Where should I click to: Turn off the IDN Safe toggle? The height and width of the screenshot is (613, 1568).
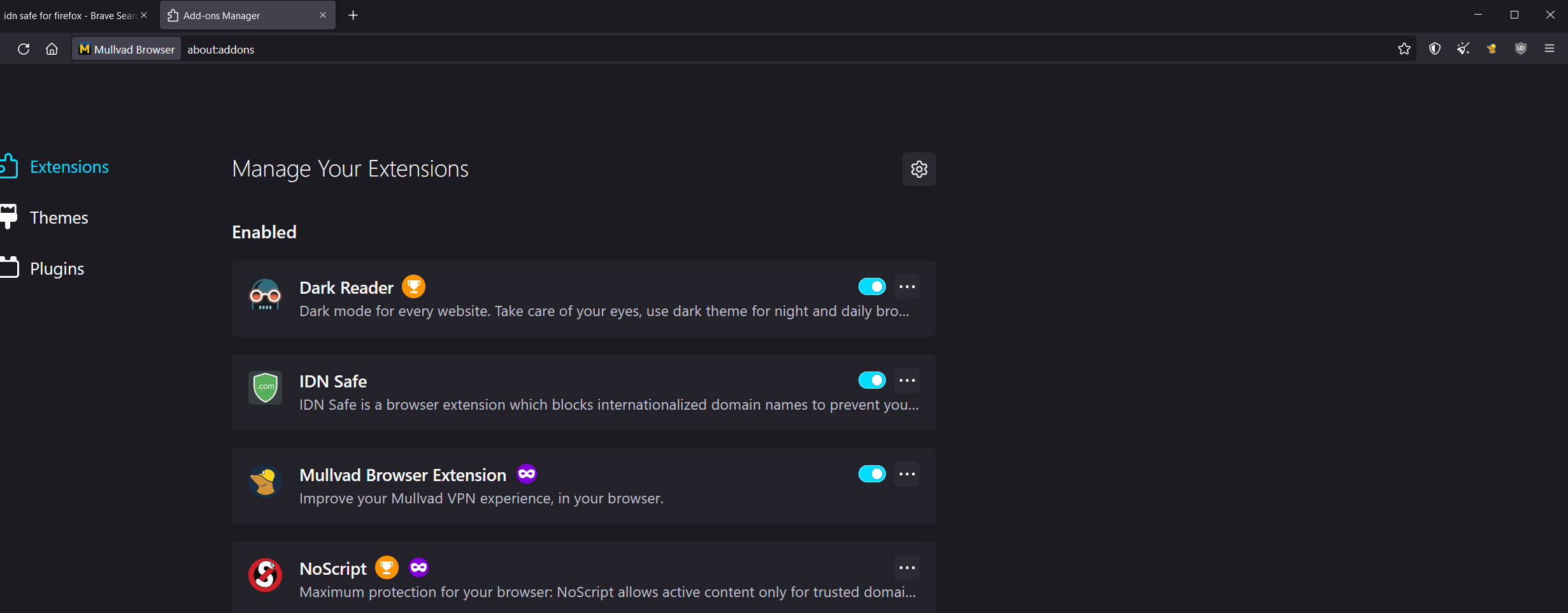coord(872,380)
